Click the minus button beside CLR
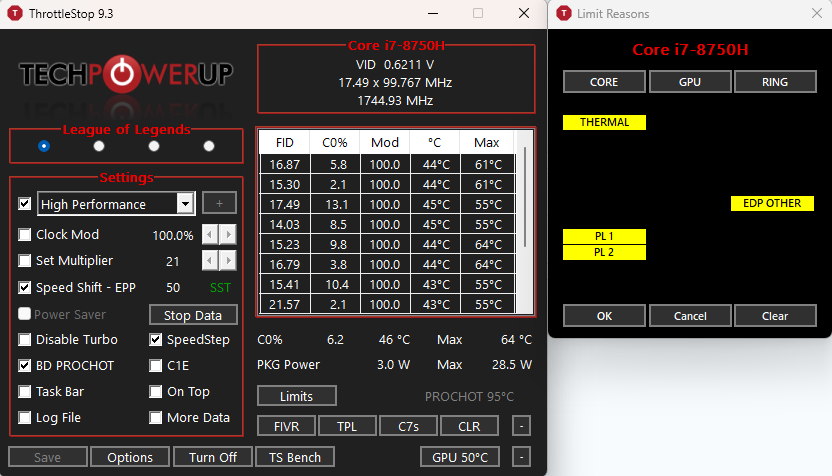Image resolution: width=832 pixels, height=476 pixels. click(x=522, y=426)
